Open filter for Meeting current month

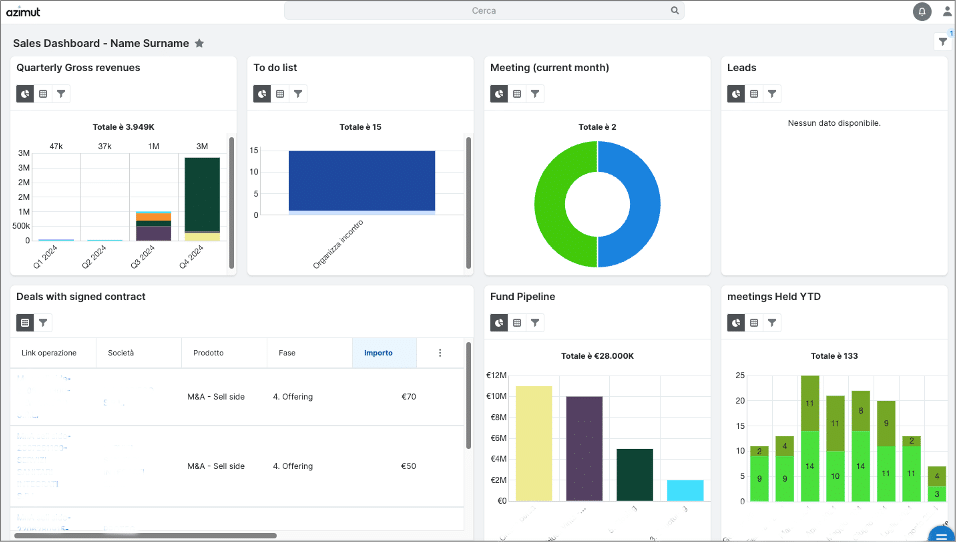point(535,94)
